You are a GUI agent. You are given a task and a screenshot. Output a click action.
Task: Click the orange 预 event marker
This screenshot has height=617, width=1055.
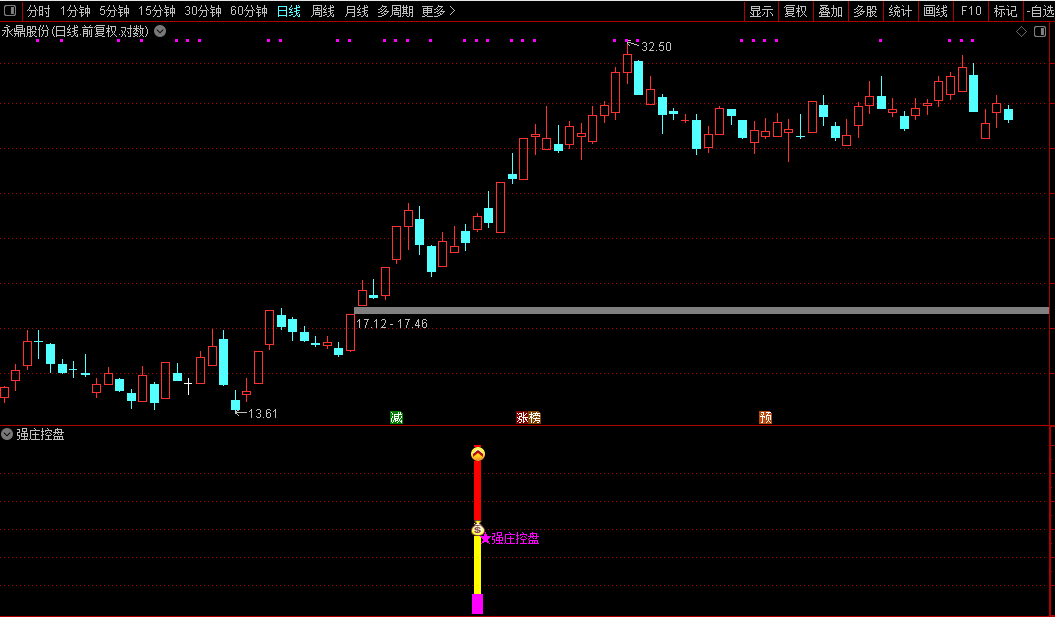point(765,418)
